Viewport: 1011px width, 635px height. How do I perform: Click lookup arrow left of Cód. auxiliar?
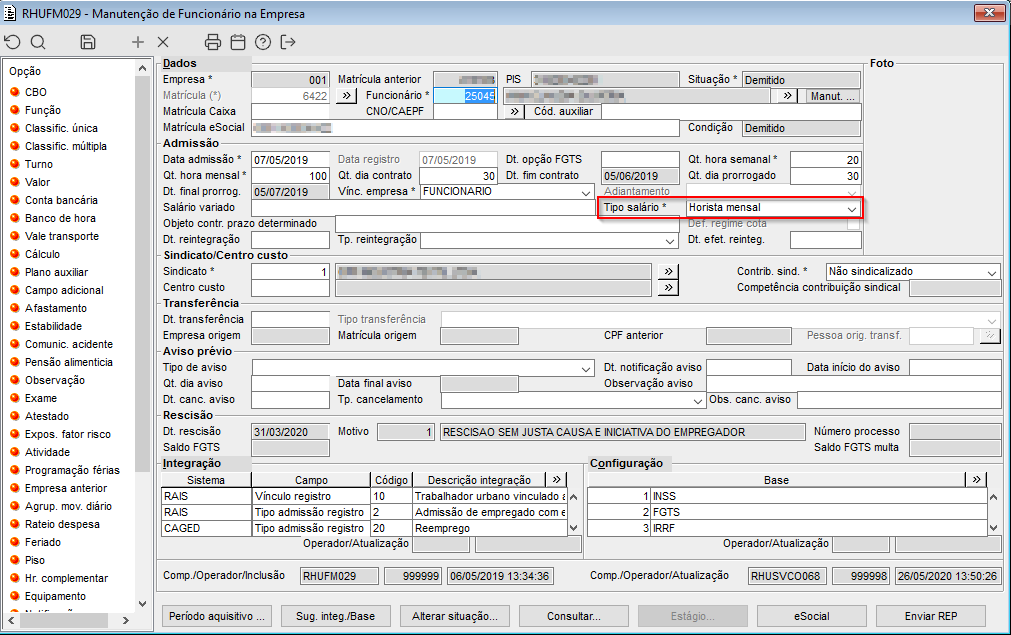tap(514, 112)
